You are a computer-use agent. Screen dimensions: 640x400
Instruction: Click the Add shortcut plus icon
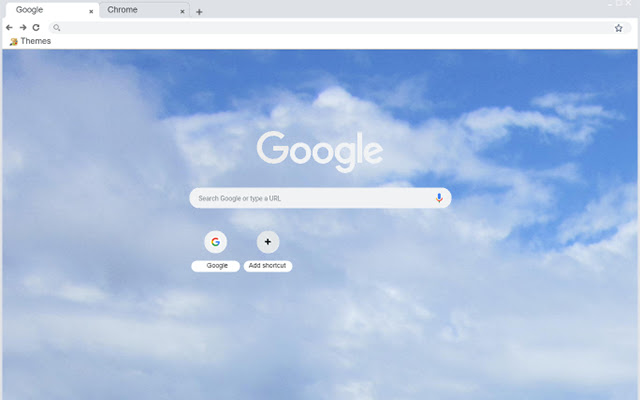268,242
